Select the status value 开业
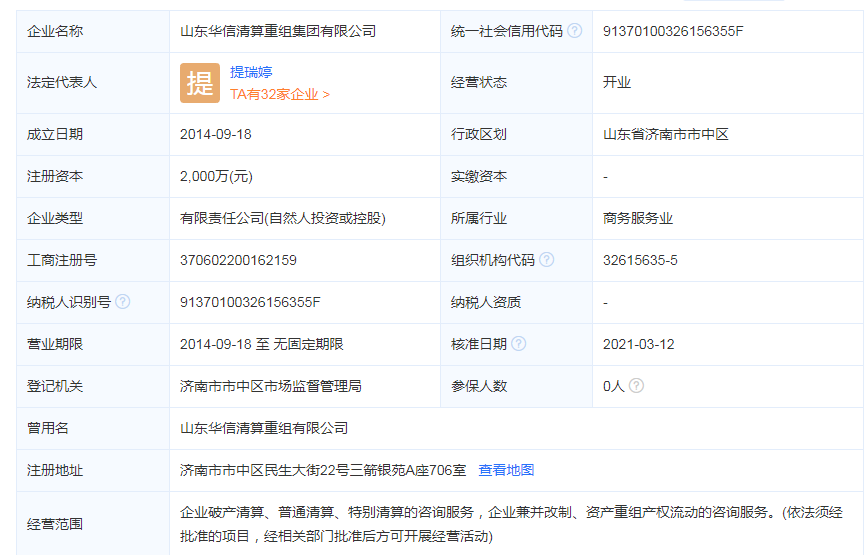The width and height of the screenshot is (868, 555). pos(617,82)
